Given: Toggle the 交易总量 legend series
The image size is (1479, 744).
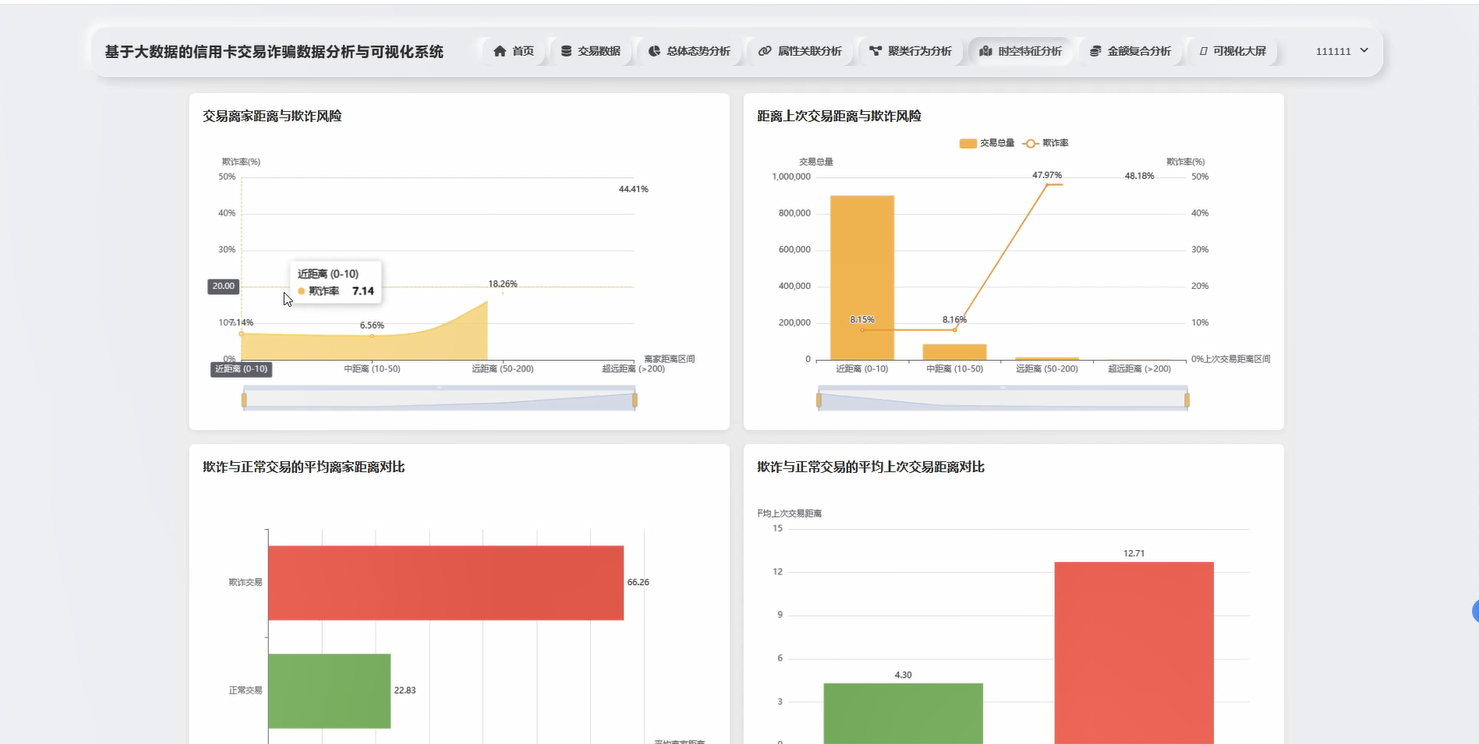Looking at the screenshot, I should 987,143.
